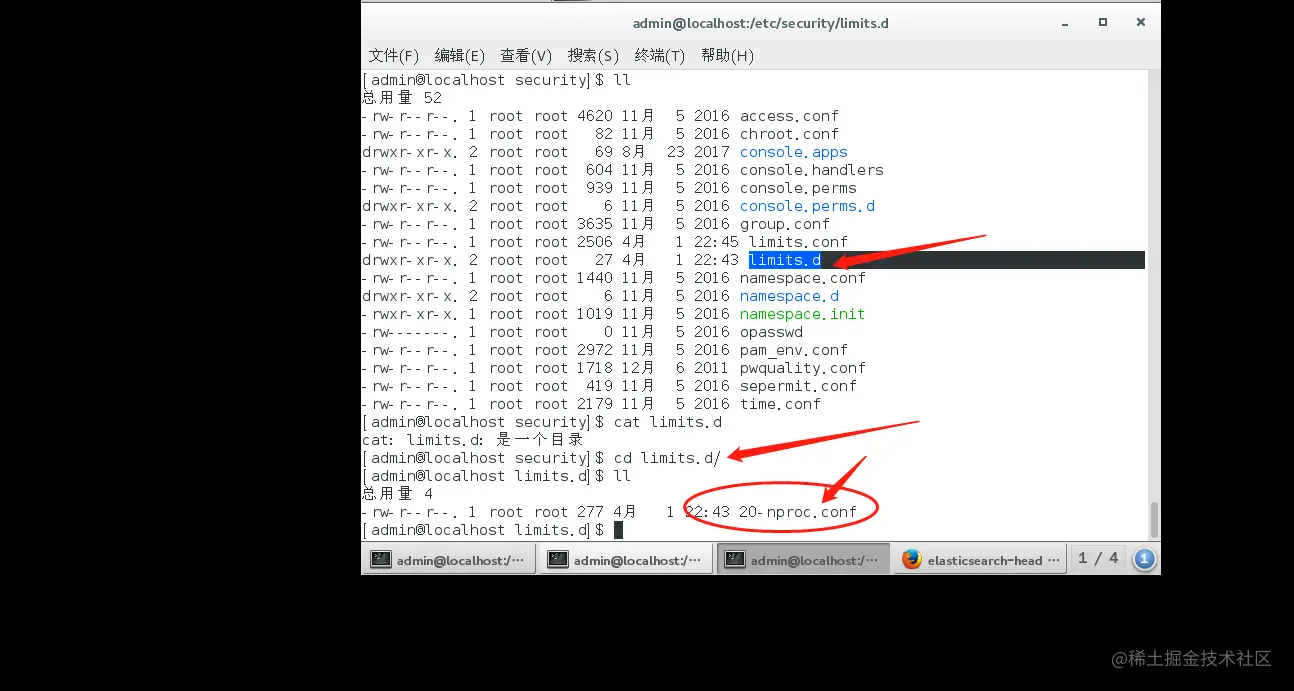The image size is (1294, 691).
Task: Click the year 2017 on the console.apps row
Action: tap(712, 152)
